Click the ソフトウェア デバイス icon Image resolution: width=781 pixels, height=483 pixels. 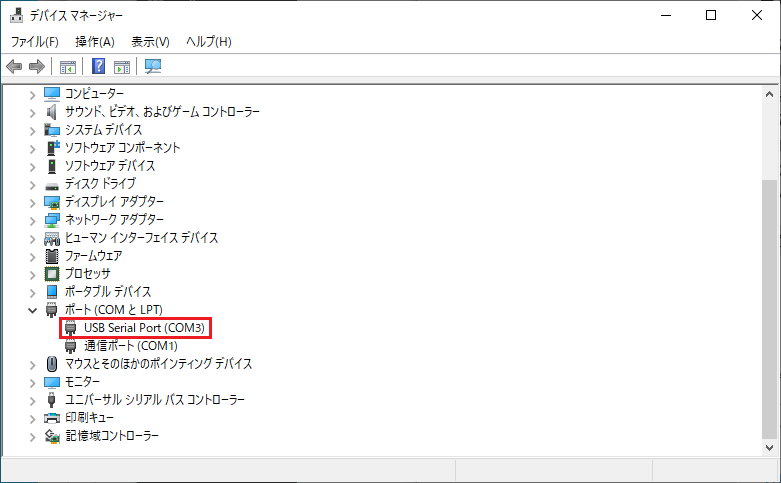[52, 166]
